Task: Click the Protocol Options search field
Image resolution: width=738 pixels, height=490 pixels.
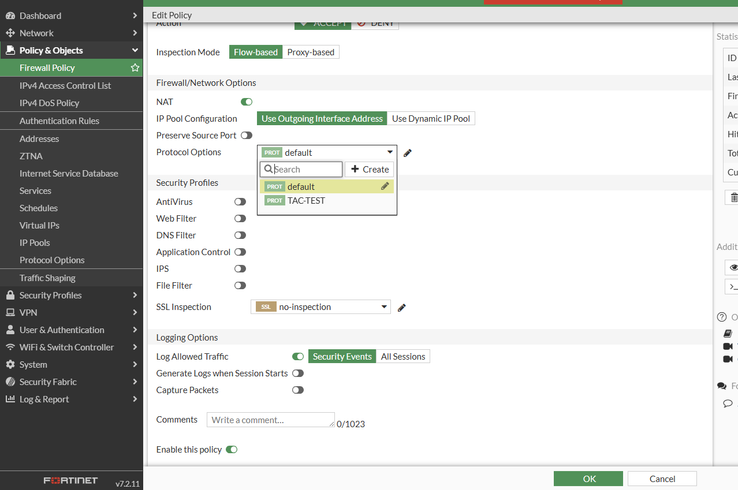Action: tap(301, 169)
